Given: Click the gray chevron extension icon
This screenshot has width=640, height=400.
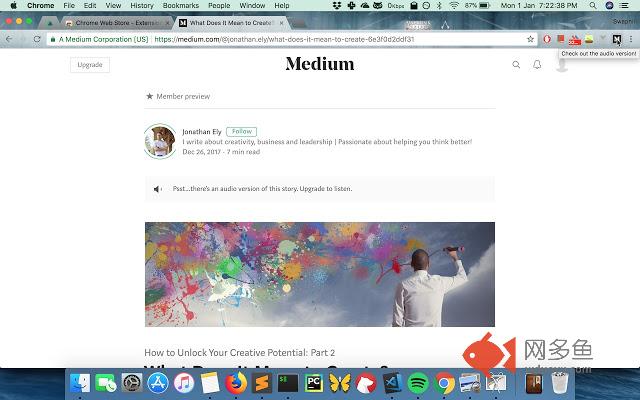Looking at the screenshot, I should (603, 39).
